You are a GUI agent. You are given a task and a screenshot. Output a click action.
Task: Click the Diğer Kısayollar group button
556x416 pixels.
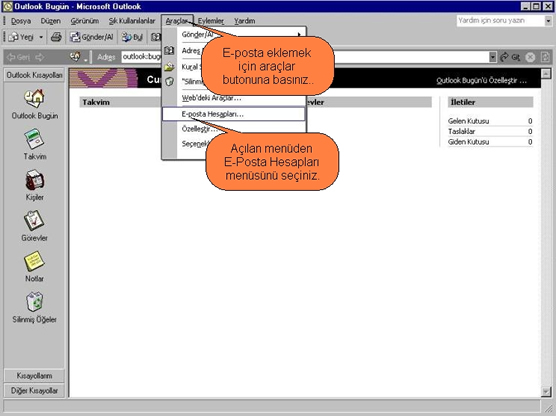coord(34,390)
